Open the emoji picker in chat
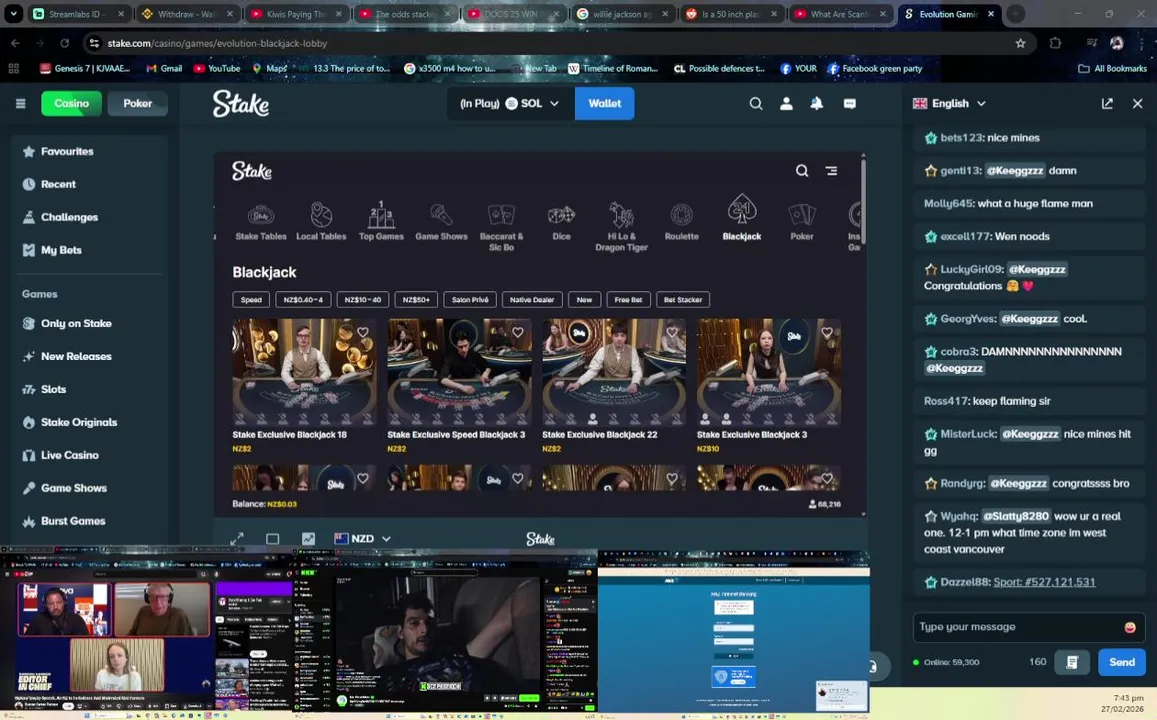This screenshot has width=1157, height=720. pyautogui.click(x=1130, y=627)
